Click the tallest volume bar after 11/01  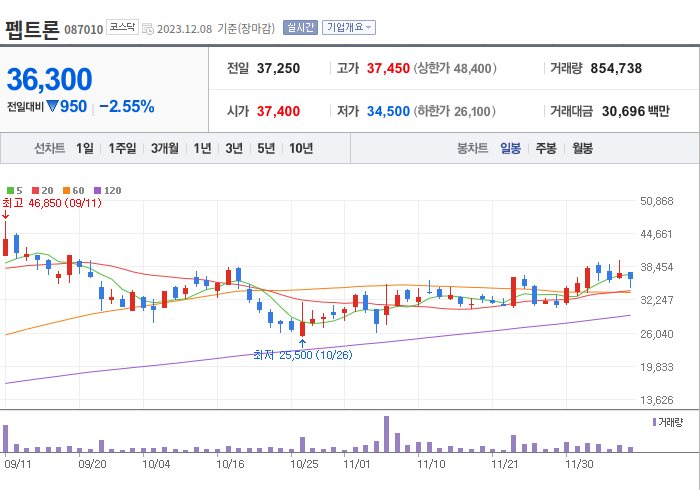click(x=387, y=434)
